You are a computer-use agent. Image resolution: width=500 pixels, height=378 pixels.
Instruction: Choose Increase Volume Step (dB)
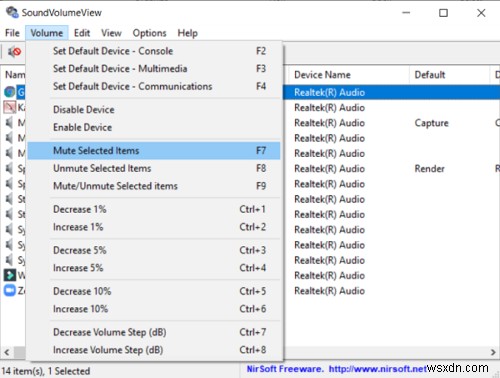(x=154, y=350)
